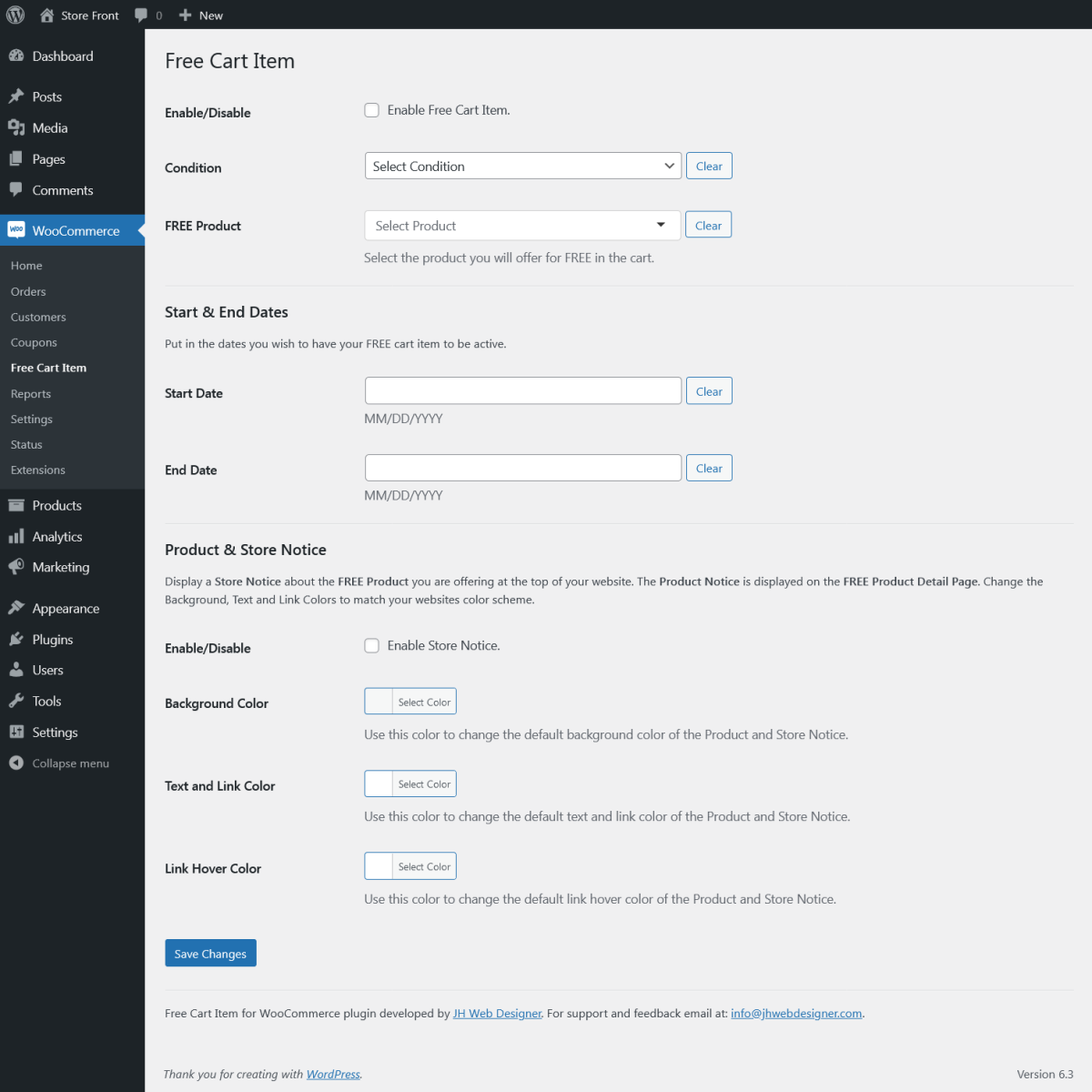The width and height of the screenshot is (1092, 1092).
Task: Click the Plugins sidebar icon
Action: pos(16,639)
